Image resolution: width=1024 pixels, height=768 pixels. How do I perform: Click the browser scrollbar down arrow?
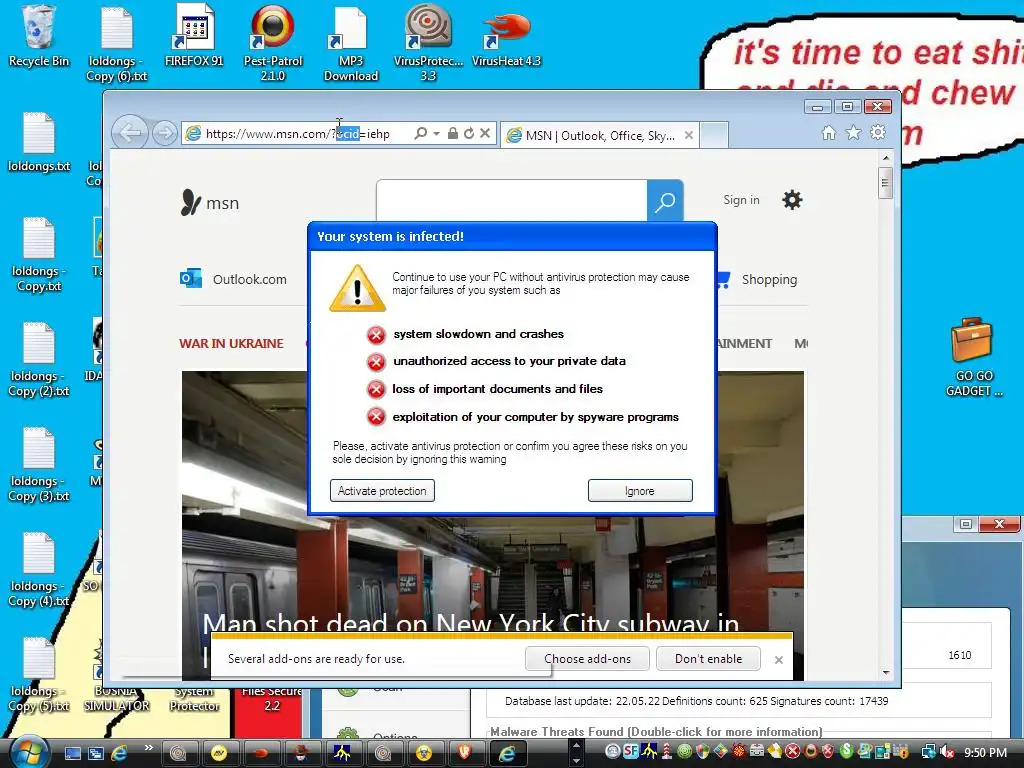click(886, 673)
